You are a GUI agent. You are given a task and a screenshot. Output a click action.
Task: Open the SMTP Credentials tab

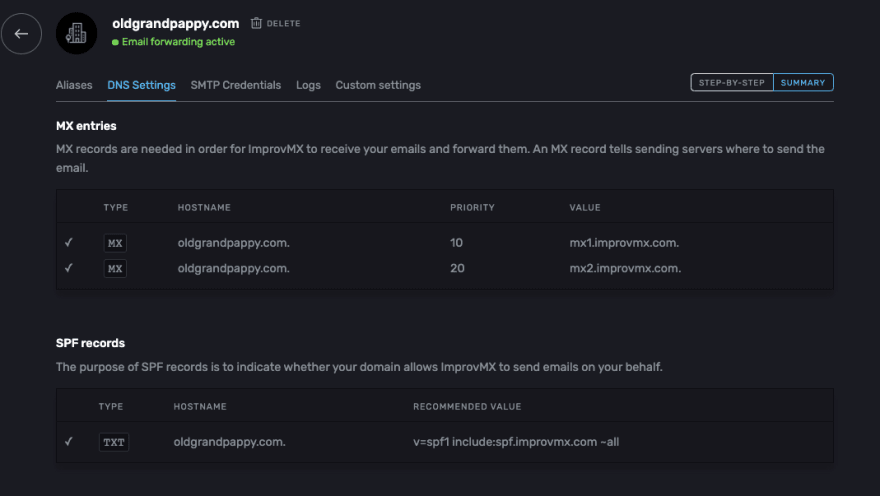click(236, 85)
